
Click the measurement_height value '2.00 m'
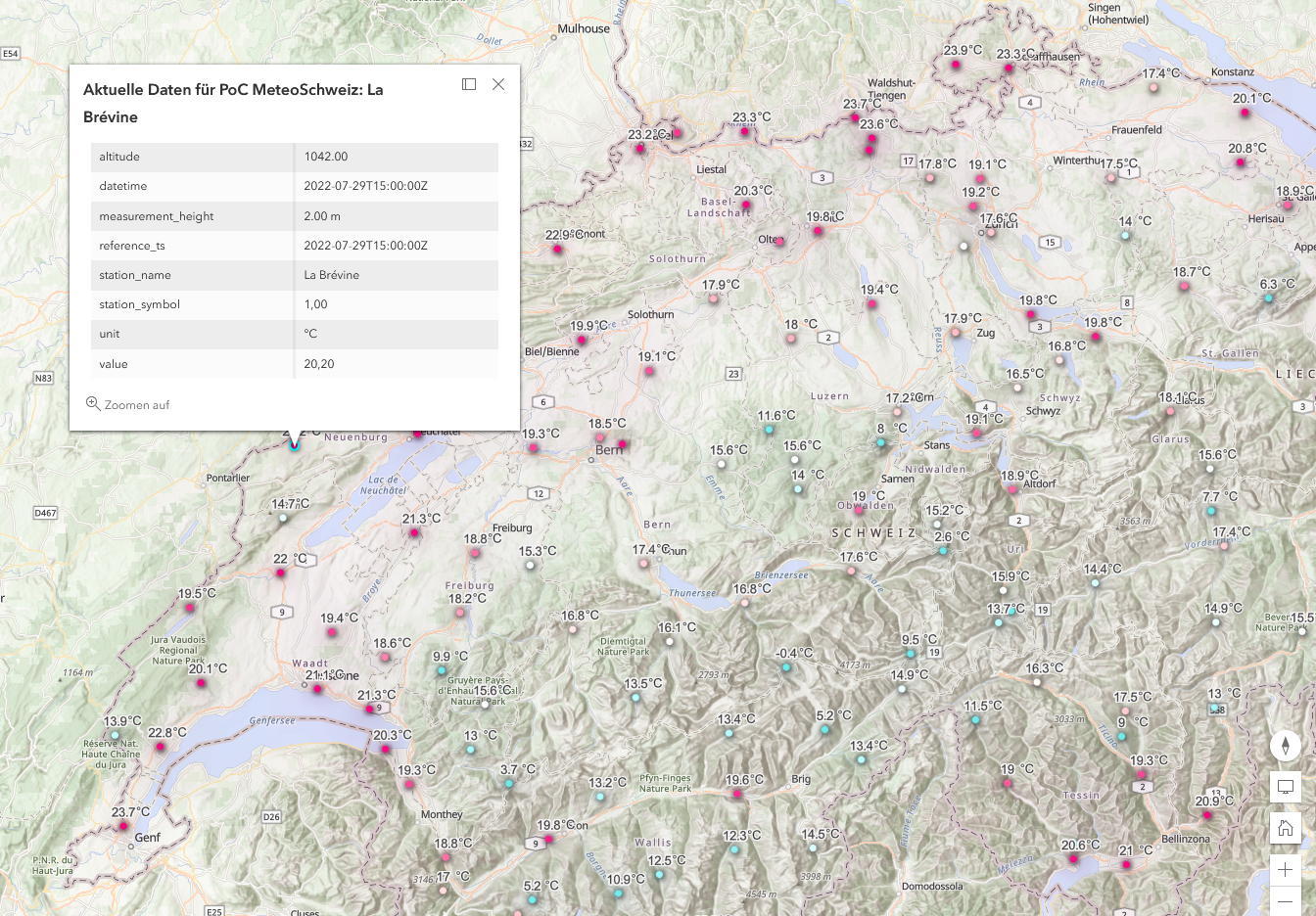point(322,216)
